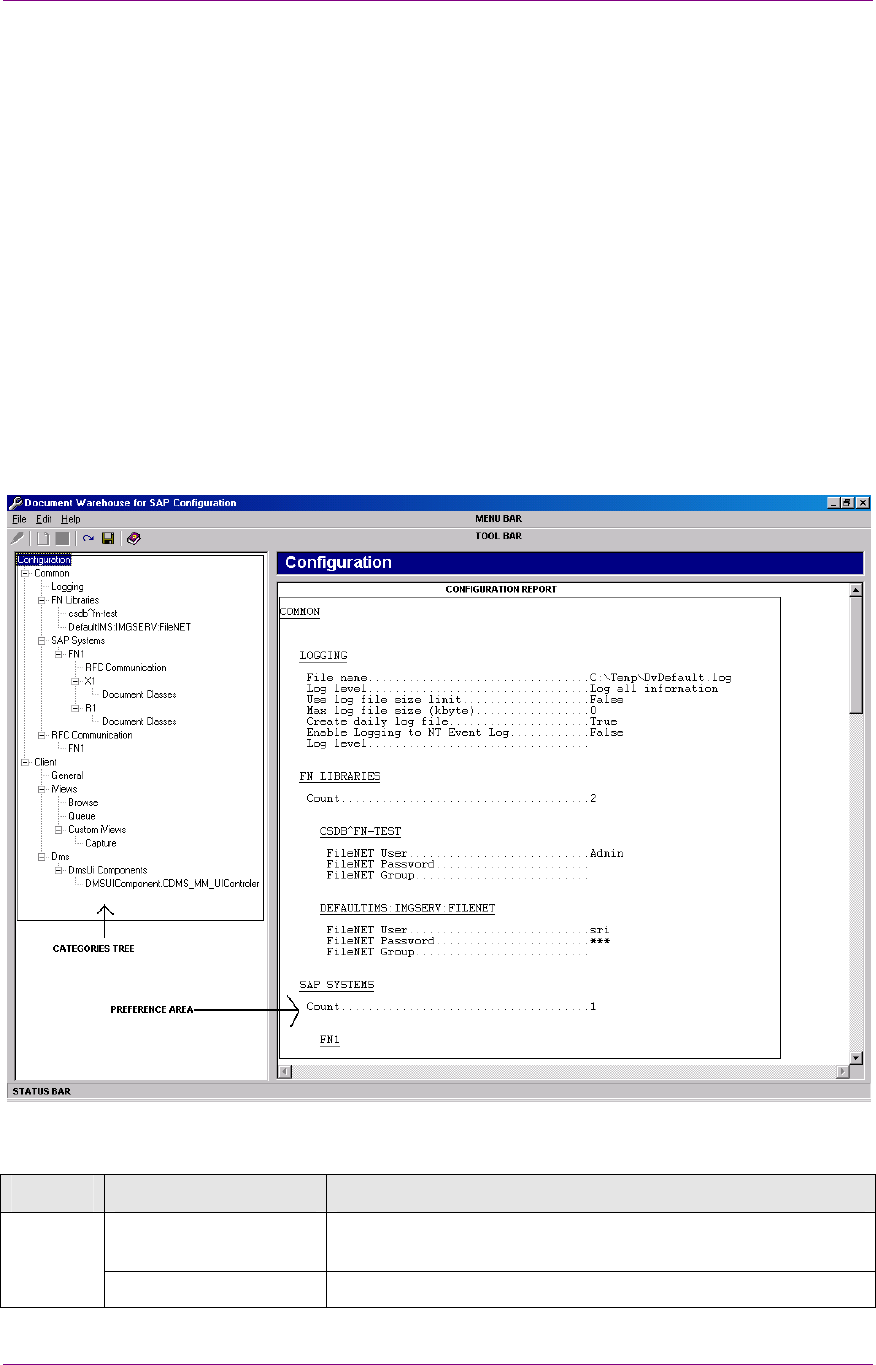The width and height of the screenshot is (876, 1365).
Task: Click the pencil edit toolbar icon
Action: pos(17,537)
